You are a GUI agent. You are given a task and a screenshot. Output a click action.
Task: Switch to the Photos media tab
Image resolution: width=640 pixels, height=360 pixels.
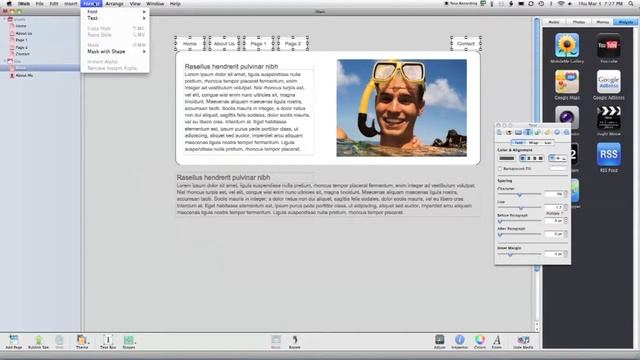(578, 22)
